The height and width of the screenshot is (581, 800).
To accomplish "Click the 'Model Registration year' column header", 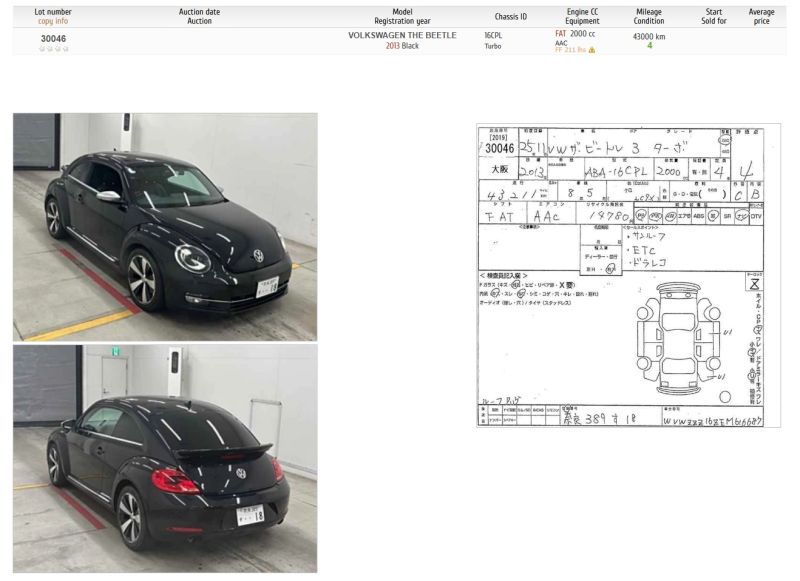I will [x=402, y=16].
